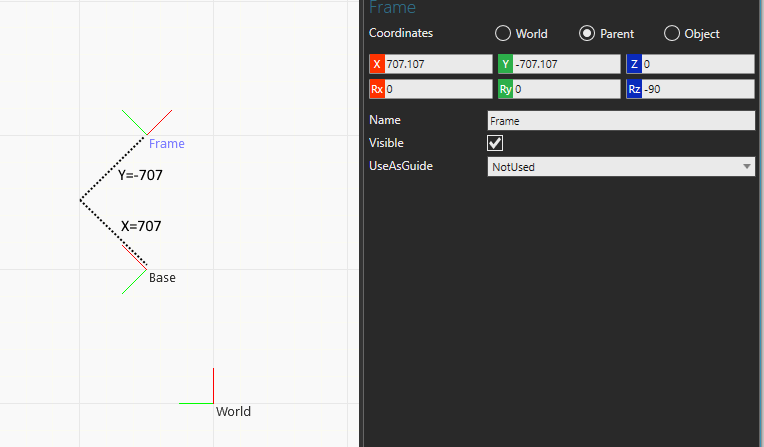Image resolution: width=764 pixels, height=447 pixels.
Task: Click the Name text field containing Frame
Action: point(620,120)
